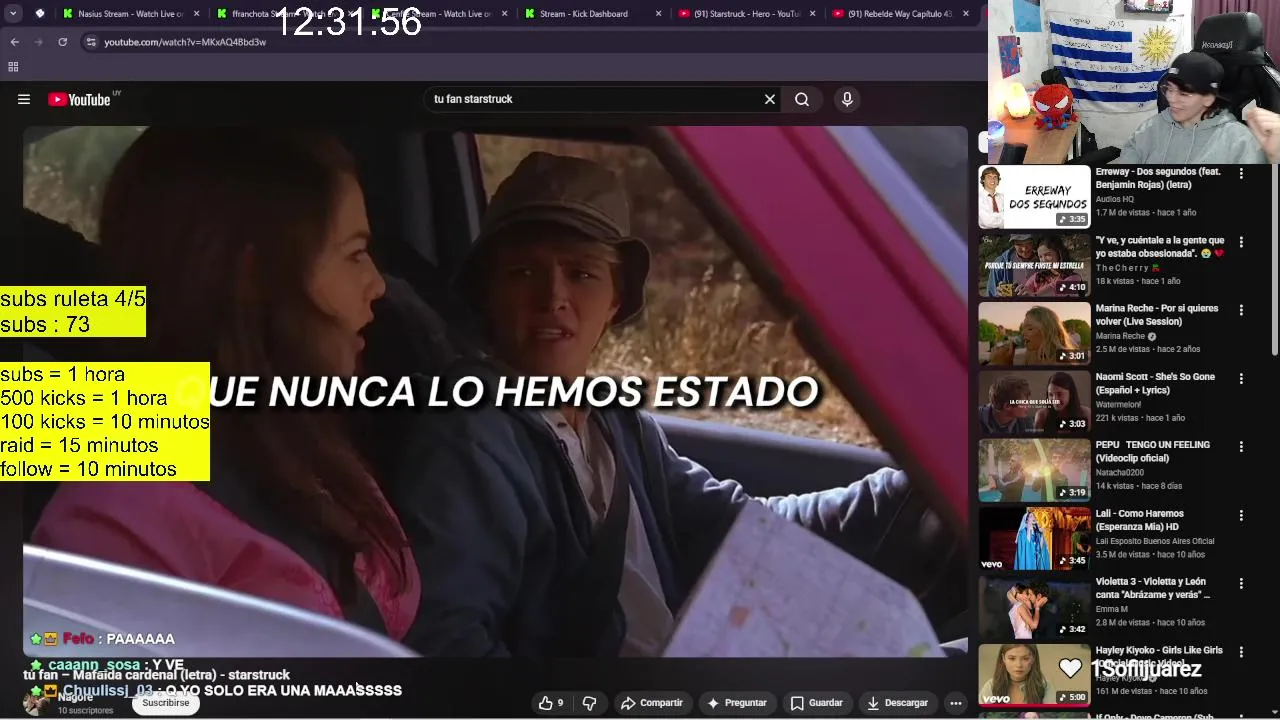Click the Compartir share button
1280x720 pixels.
pos(651,703)
